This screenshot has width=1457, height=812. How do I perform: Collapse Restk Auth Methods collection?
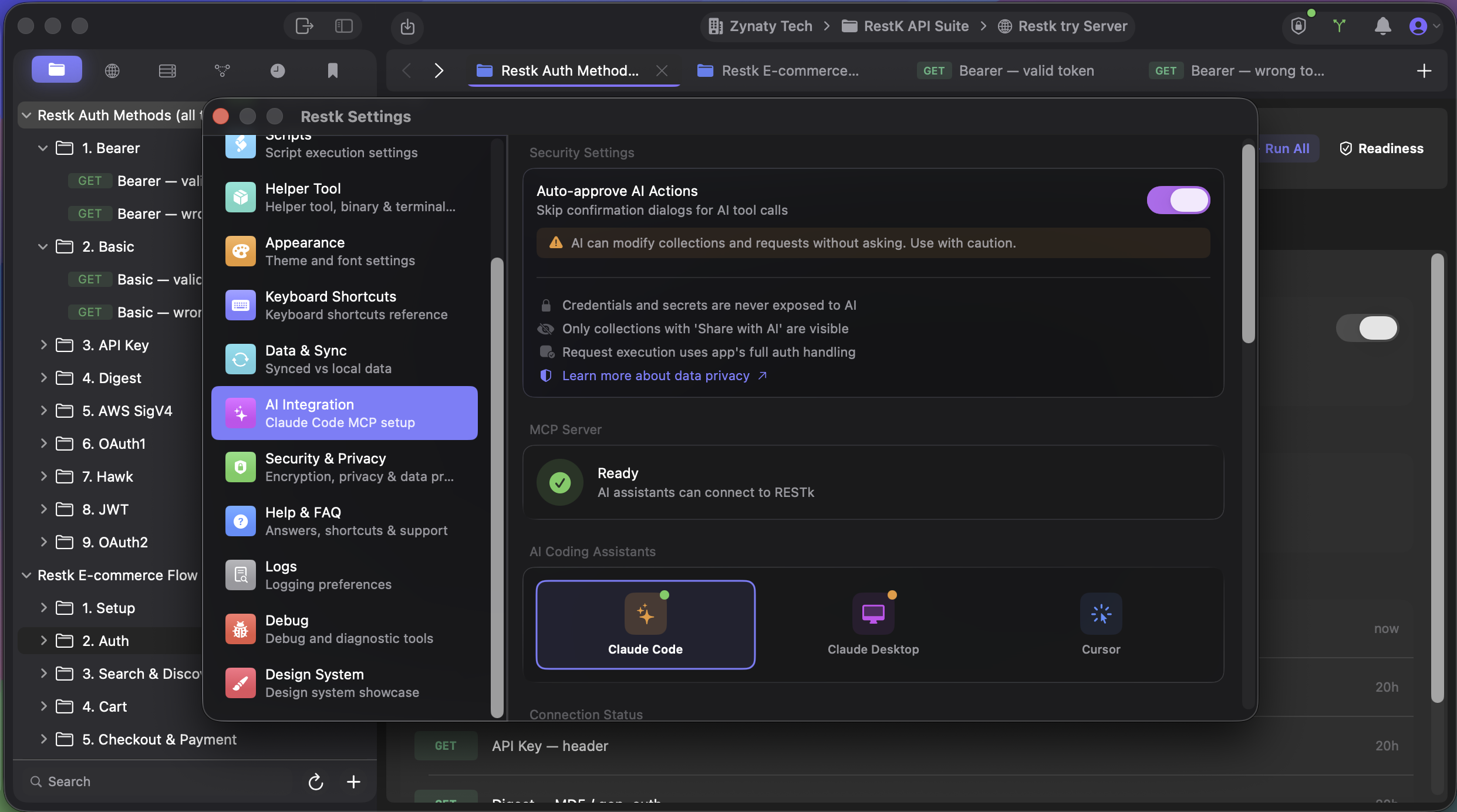[x=26, y=115]
